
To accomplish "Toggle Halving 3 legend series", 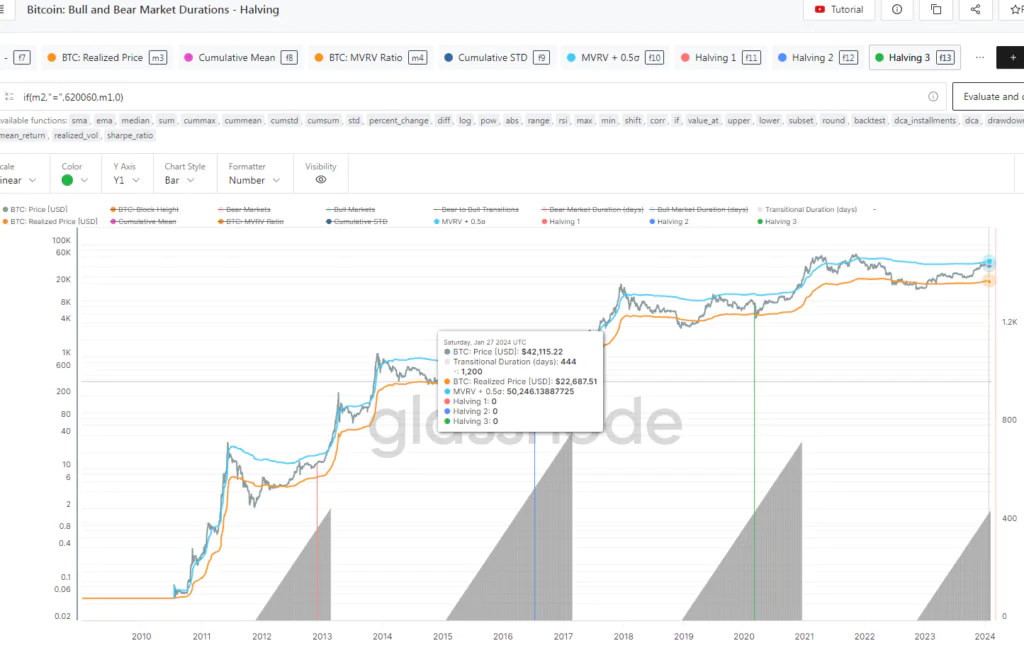I will (x=777, y=221).
